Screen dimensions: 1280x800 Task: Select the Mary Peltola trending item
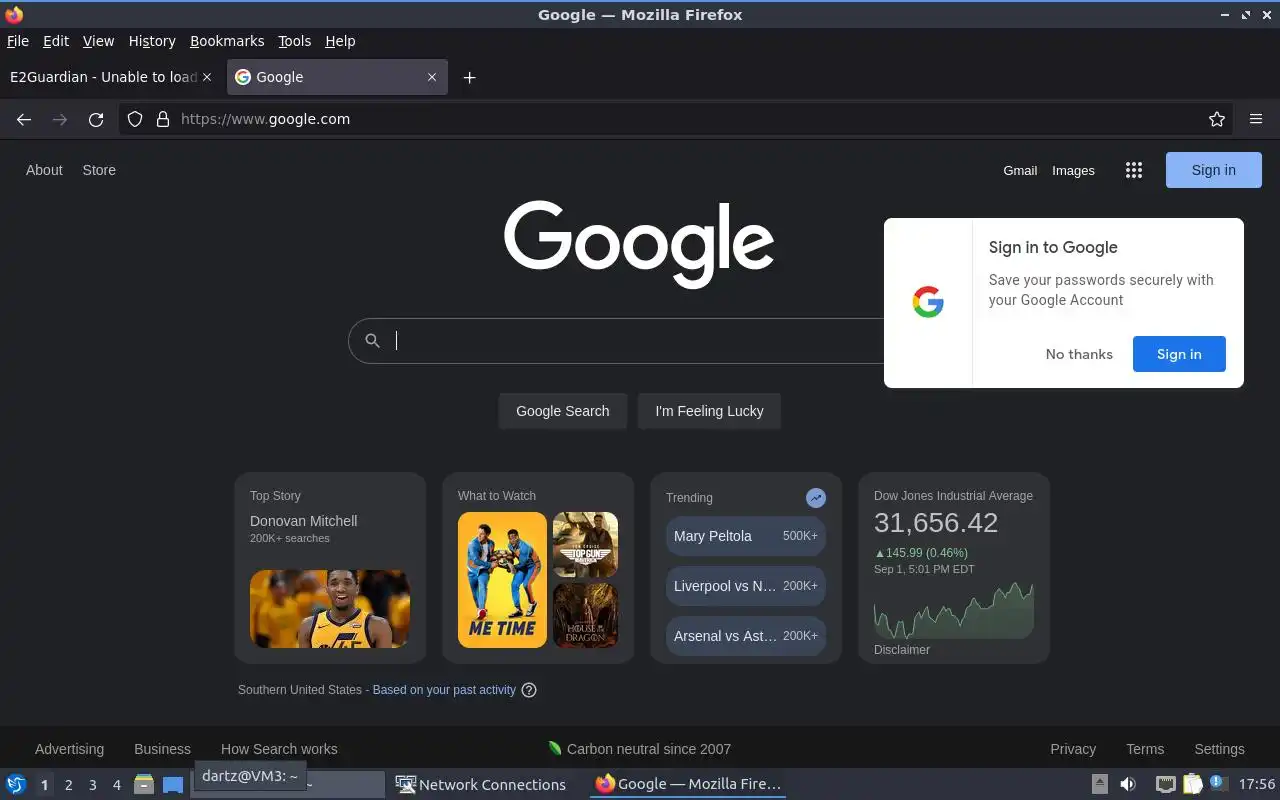(x=746, y=536)
